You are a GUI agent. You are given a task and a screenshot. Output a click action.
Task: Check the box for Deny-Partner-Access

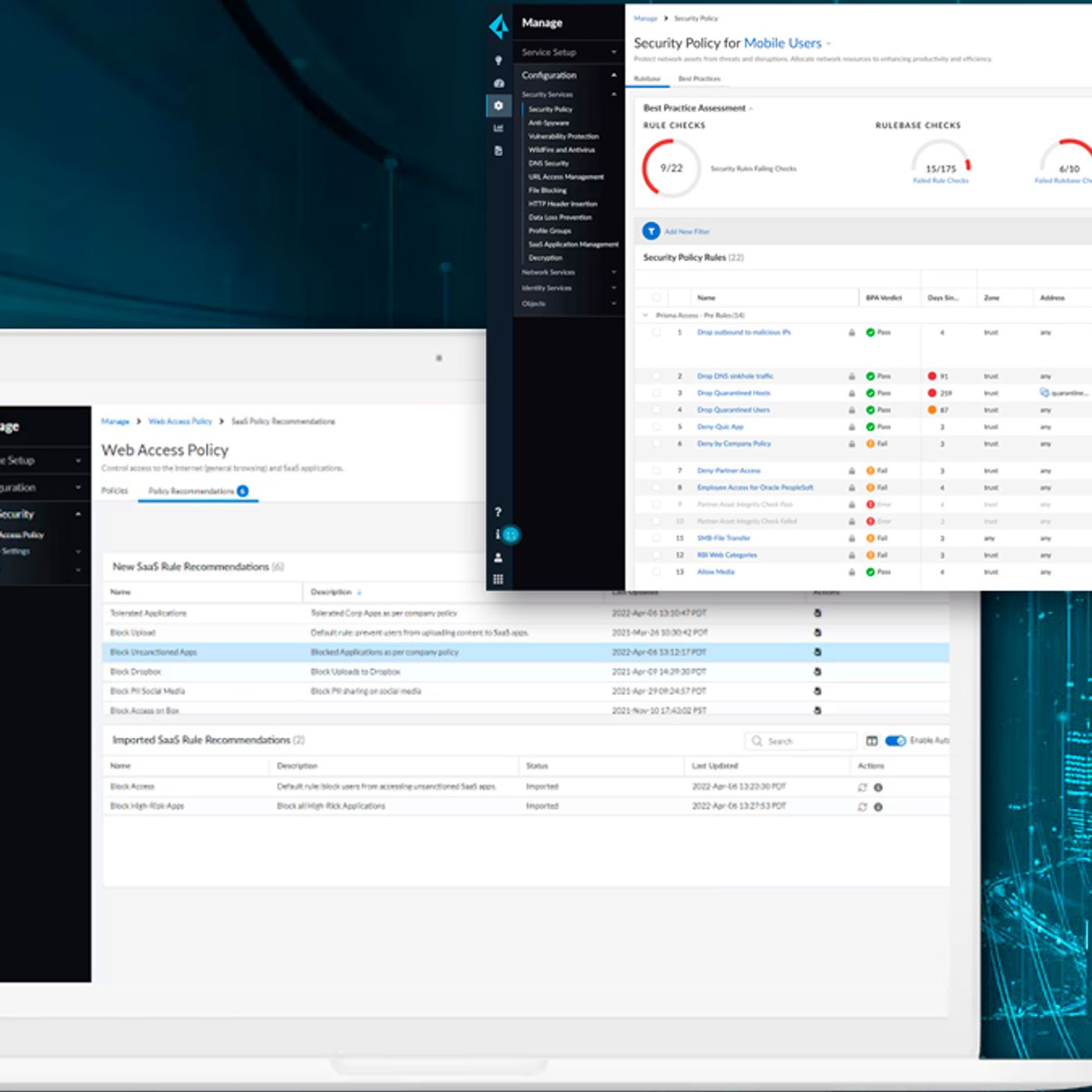pyautogui.click(x=656, y=471)
